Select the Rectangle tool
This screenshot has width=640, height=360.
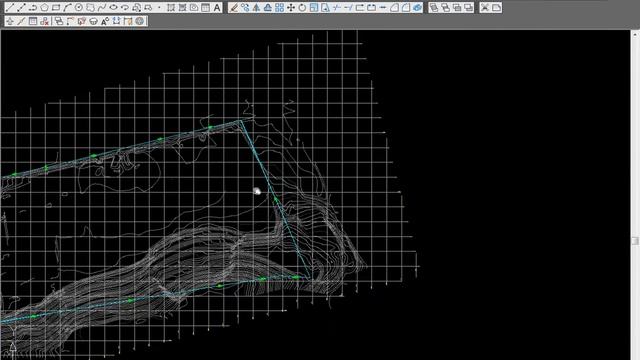[x=56, y=8]
